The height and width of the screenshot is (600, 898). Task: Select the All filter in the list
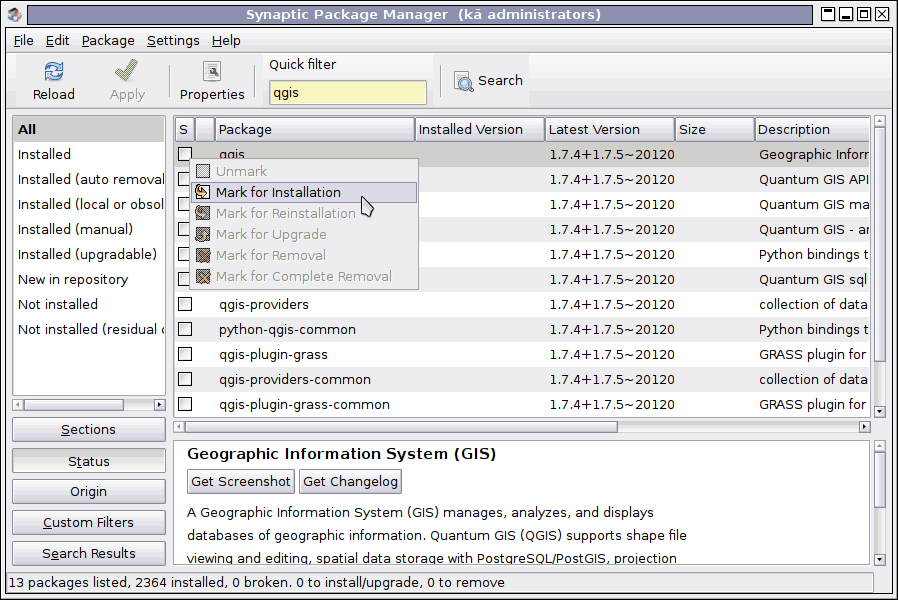click(x=89, y=129)
